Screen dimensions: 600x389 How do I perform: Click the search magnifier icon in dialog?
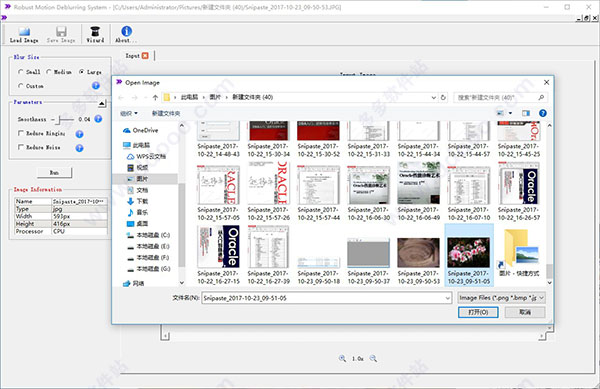tap(541, 98)
